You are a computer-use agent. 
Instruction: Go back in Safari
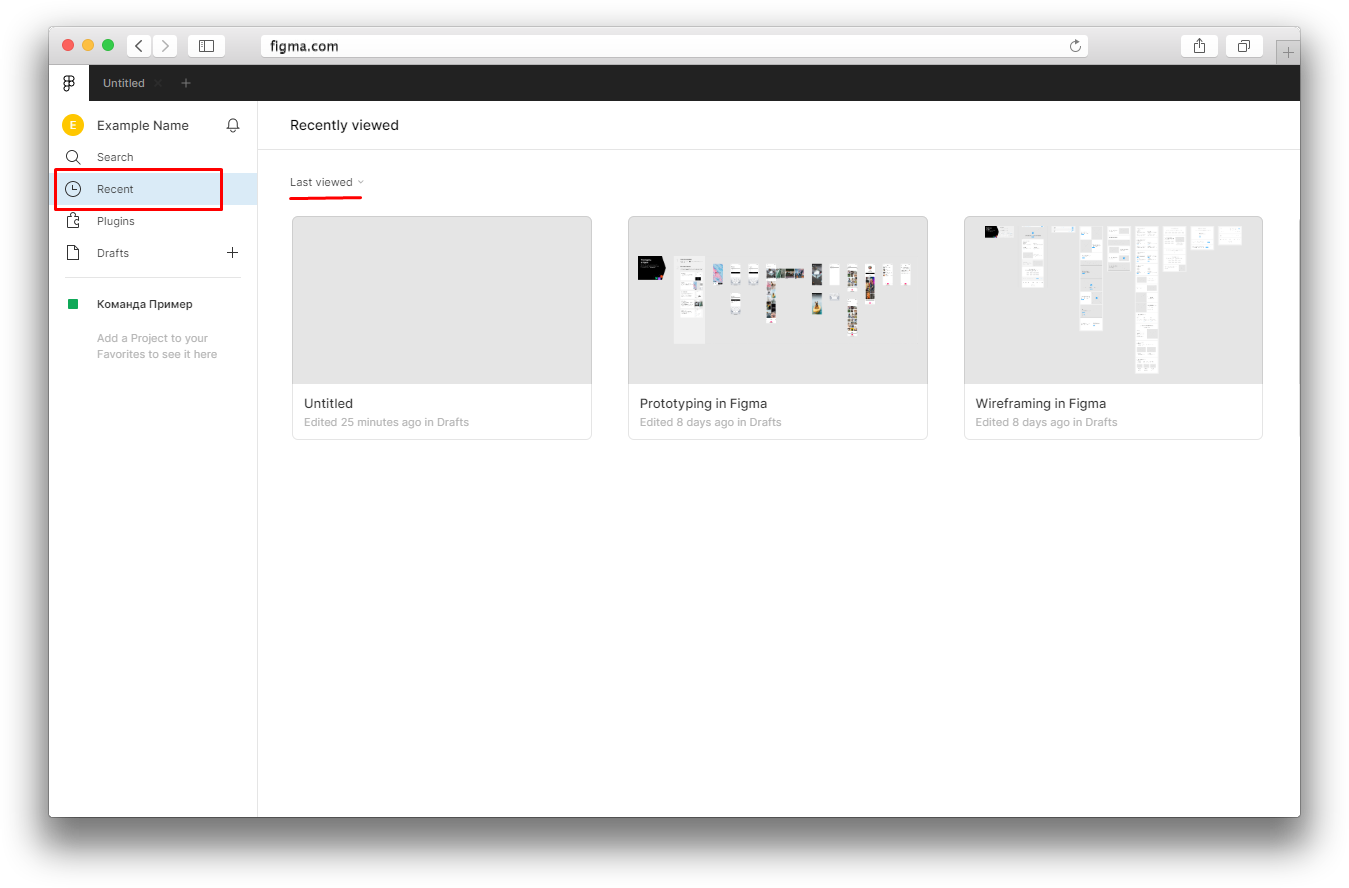coord(139,46)
